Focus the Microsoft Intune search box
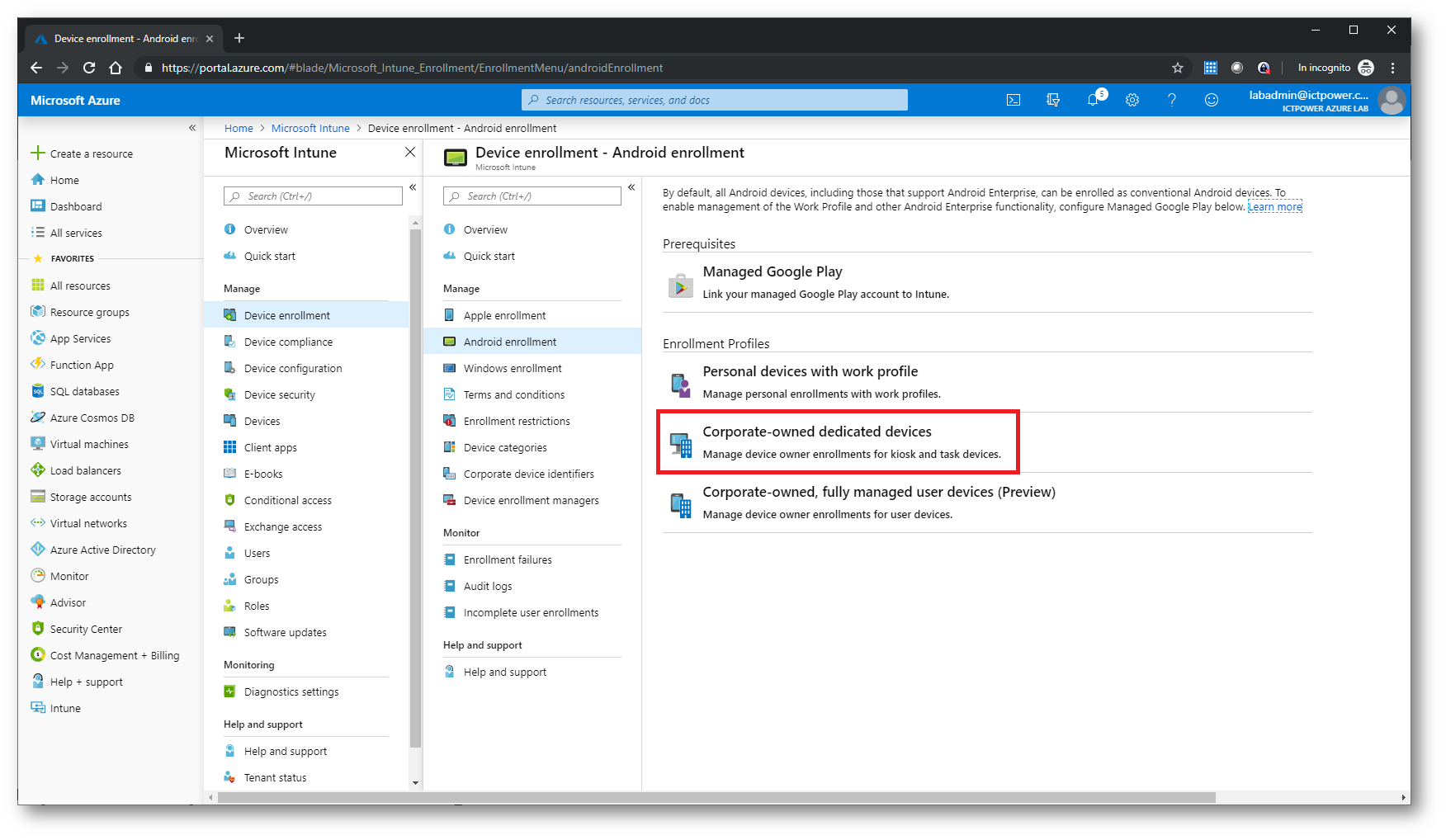Image resolution: width=1446 pixels, height=840 pixels. point(313,196)
